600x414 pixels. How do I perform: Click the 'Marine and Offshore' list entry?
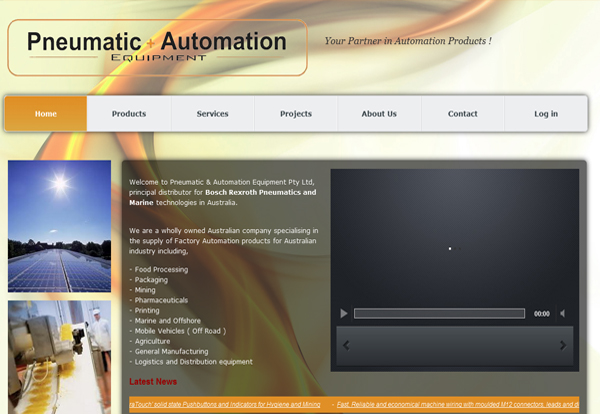[167, 321]
